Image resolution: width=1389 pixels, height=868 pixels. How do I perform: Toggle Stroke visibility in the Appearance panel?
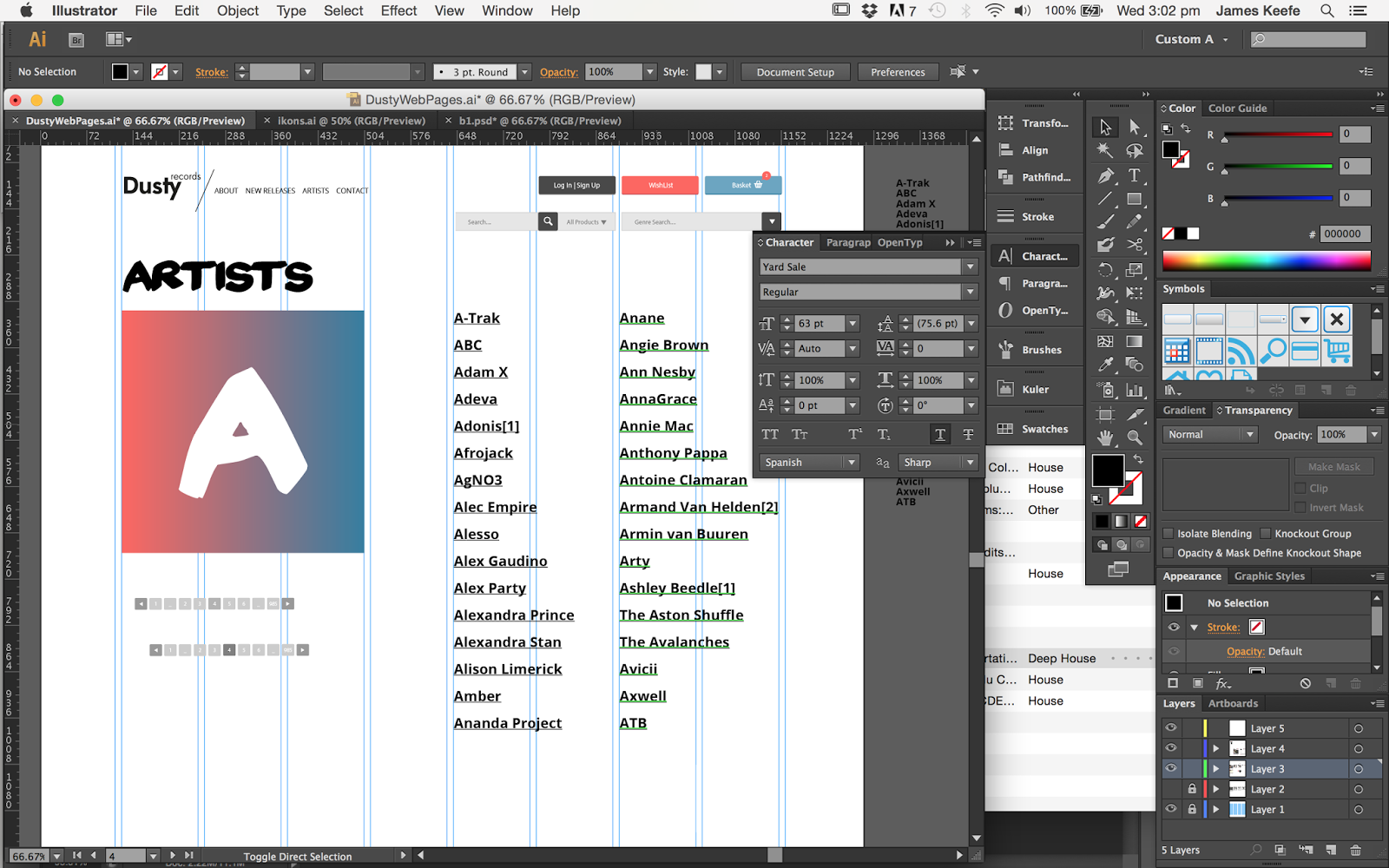(1174, 627)
